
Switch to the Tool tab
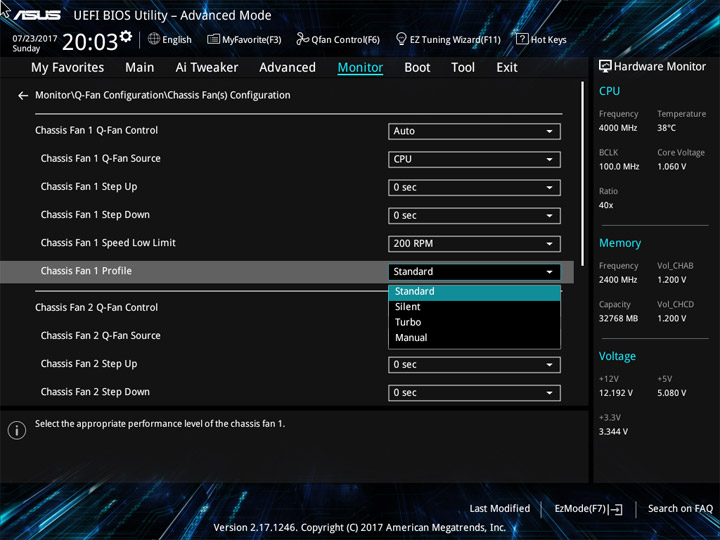(463, 68)
